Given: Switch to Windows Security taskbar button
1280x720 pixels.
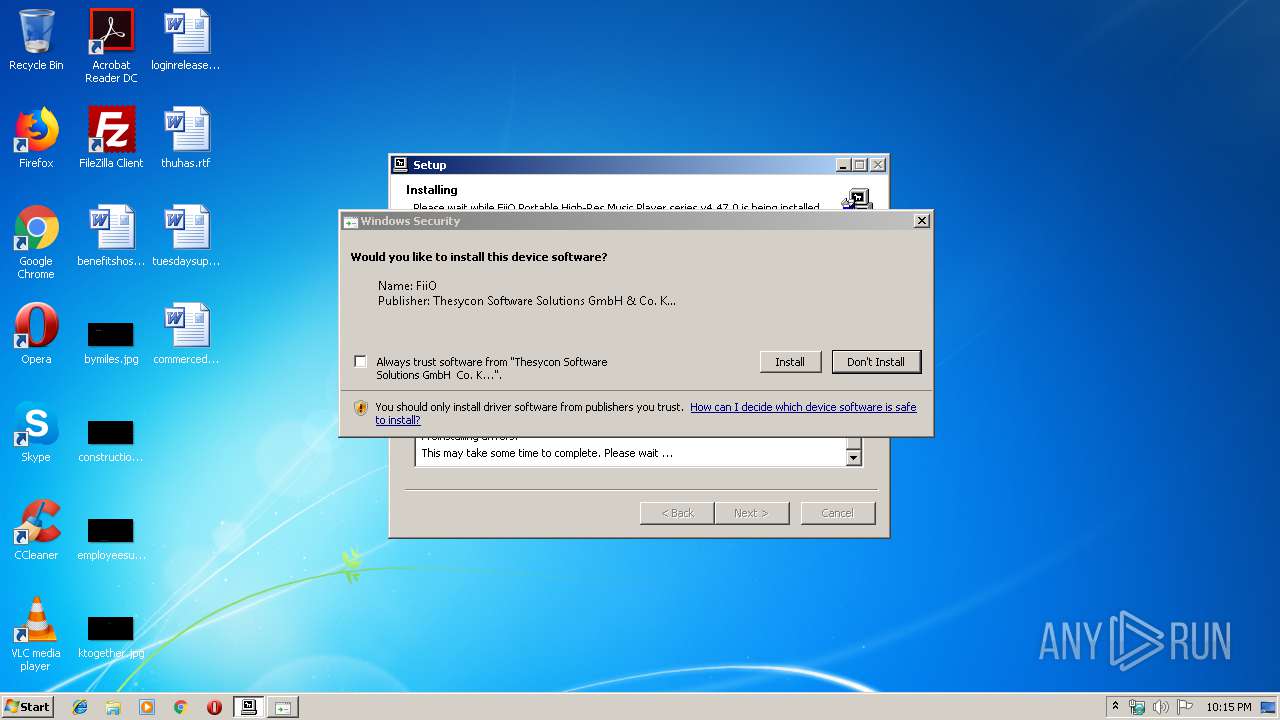Looking at the screenshot, I should (x=283, y=707).
